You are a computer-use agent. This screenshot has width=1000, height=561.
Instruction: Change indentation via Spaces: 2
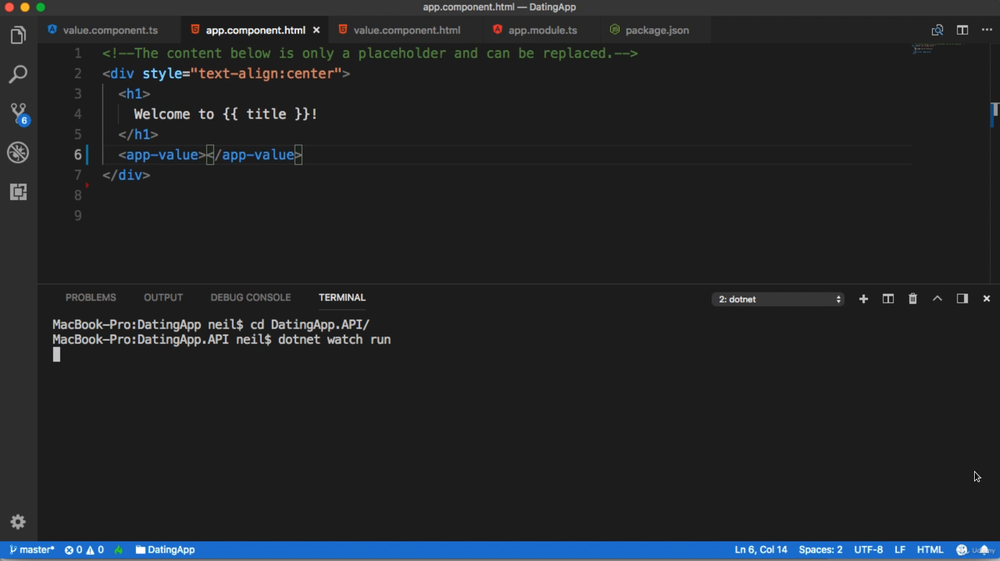coord(820,550)
